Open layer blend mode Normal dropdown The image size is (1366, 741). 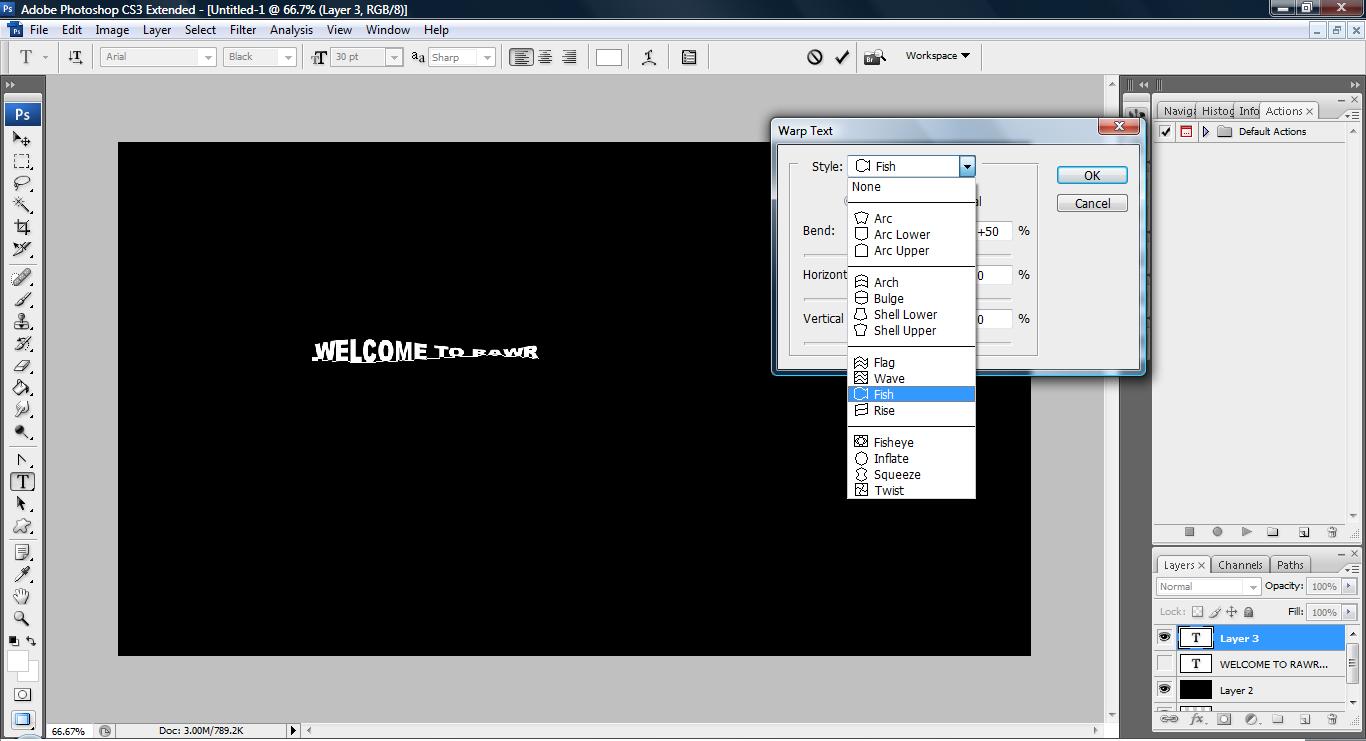tap(1208, 587)
